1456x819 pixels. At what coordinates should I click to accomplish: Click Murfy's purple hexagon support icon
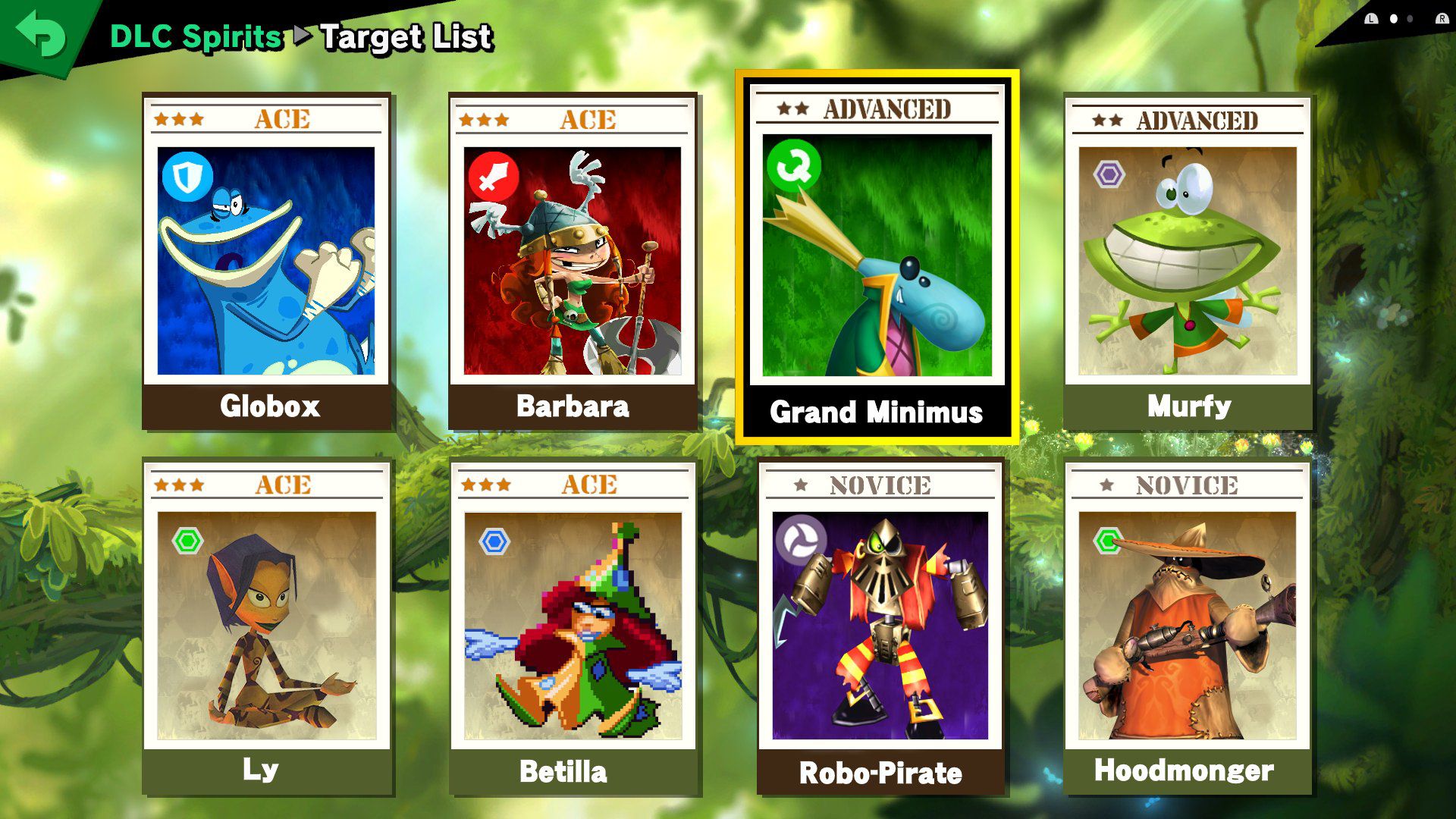pyautogui.click(x=1109, y=175)
